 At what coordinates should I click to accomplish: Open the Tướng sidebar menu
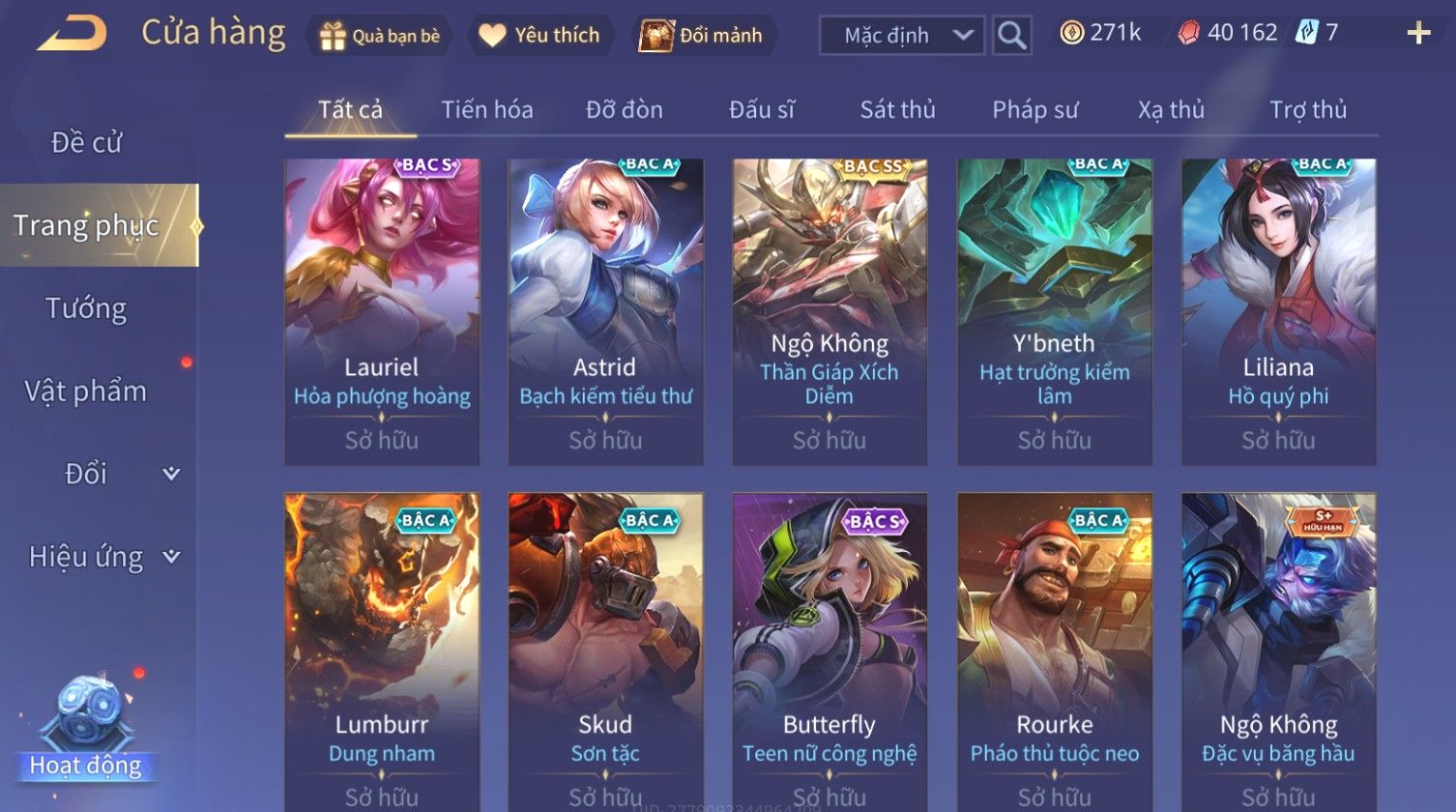86,308
